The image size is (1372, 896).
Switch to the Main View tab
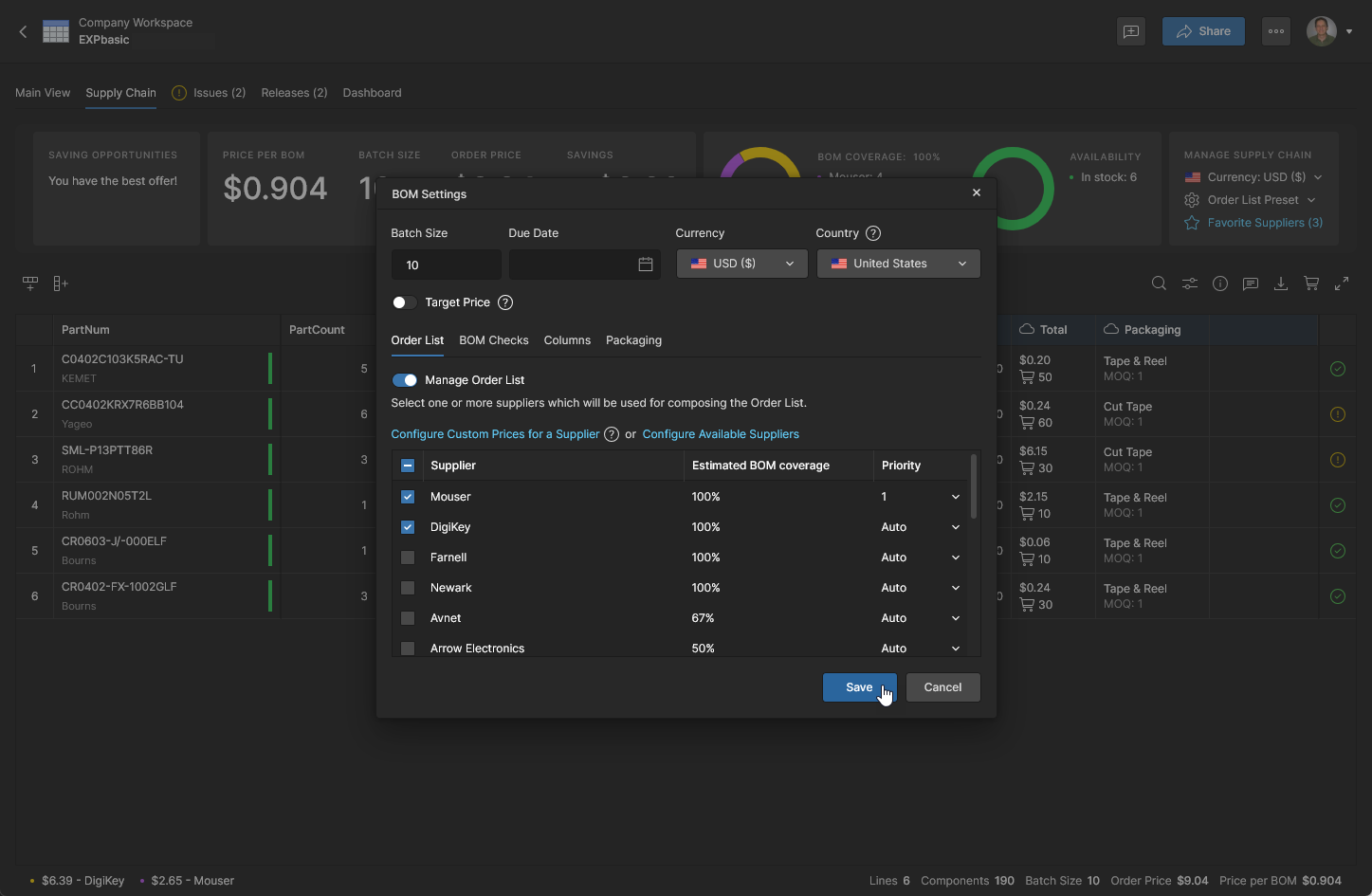43,93
